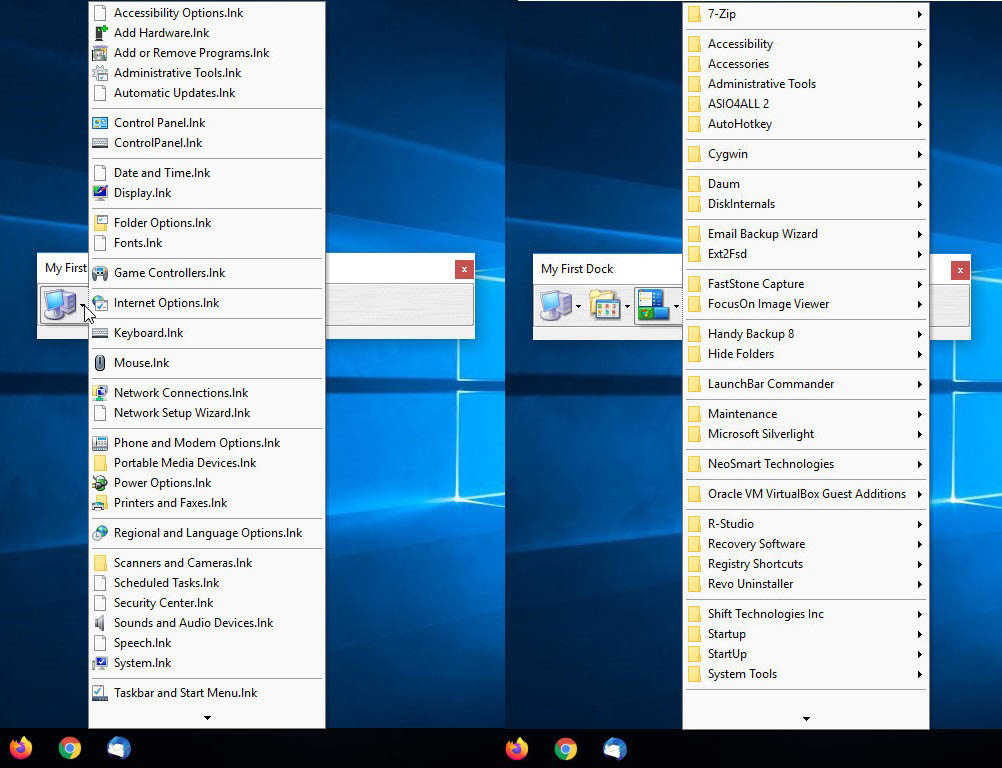Launch Firefox from the left taskbar
The width and height of the screenshot is (1002, 768).
tap(20, 748)
